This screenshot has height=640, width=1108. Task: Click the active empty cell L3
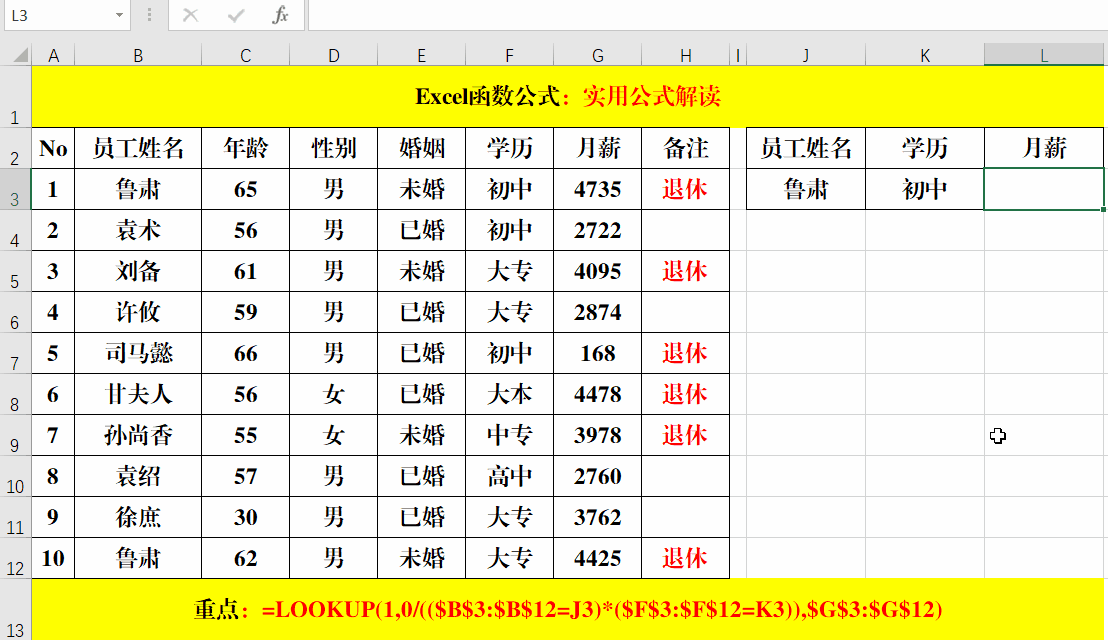point(1044,189)
